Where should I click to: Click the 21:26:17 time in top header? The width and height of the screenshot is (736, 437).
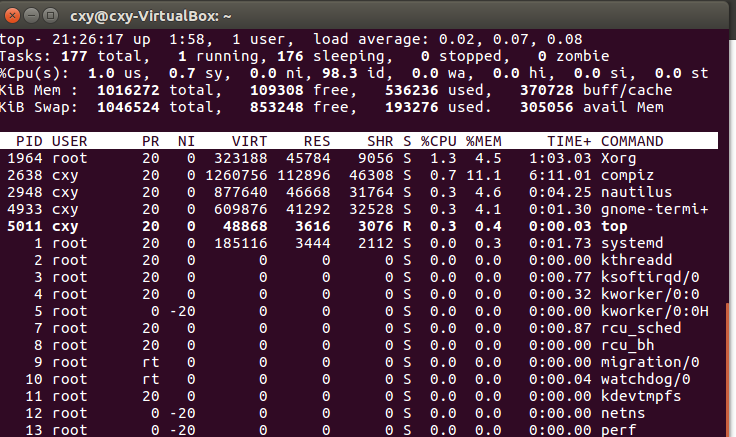(88, 39)
